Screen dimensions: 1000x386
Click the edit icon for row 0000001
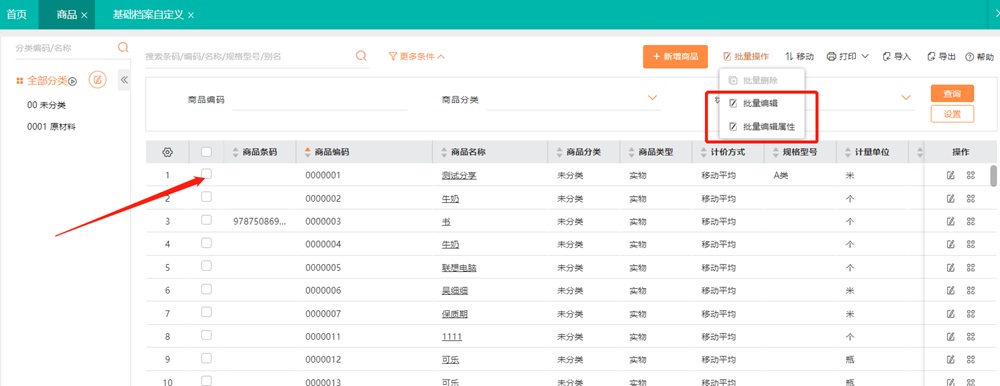pyautogui.click(x=950, y=175)
